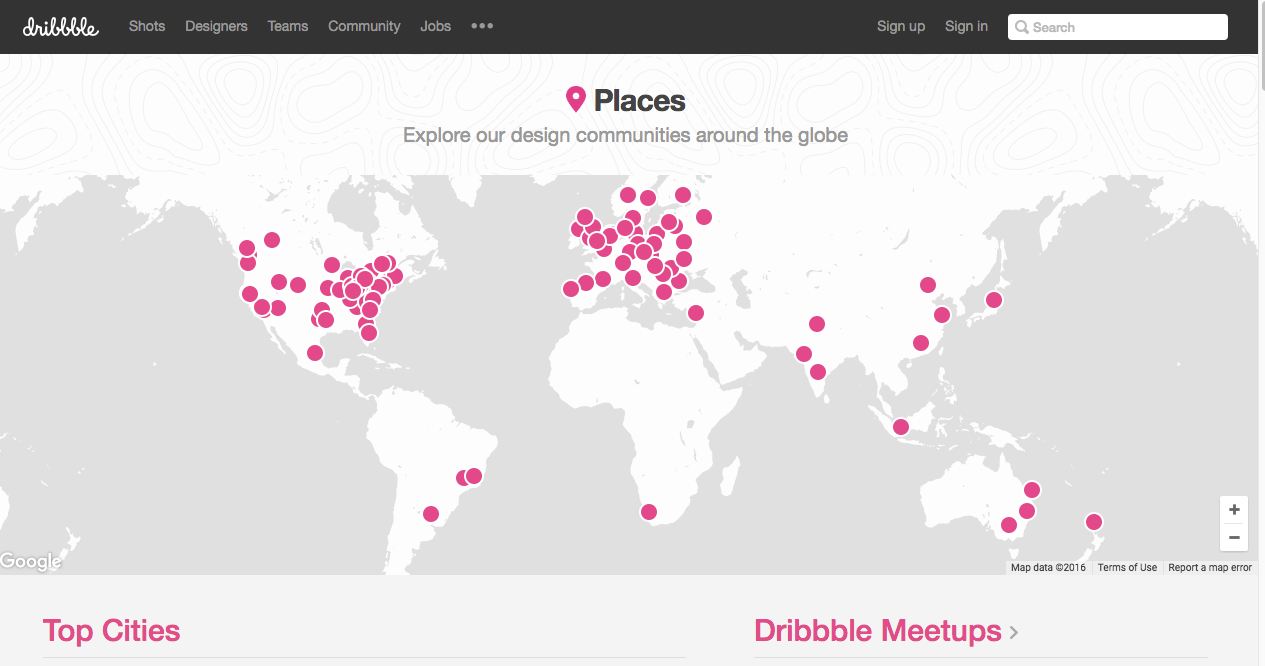This screenshot has height=666, width=1265.
Task: Click the pink Places pin icon
Action: click(x=575, y=99)
